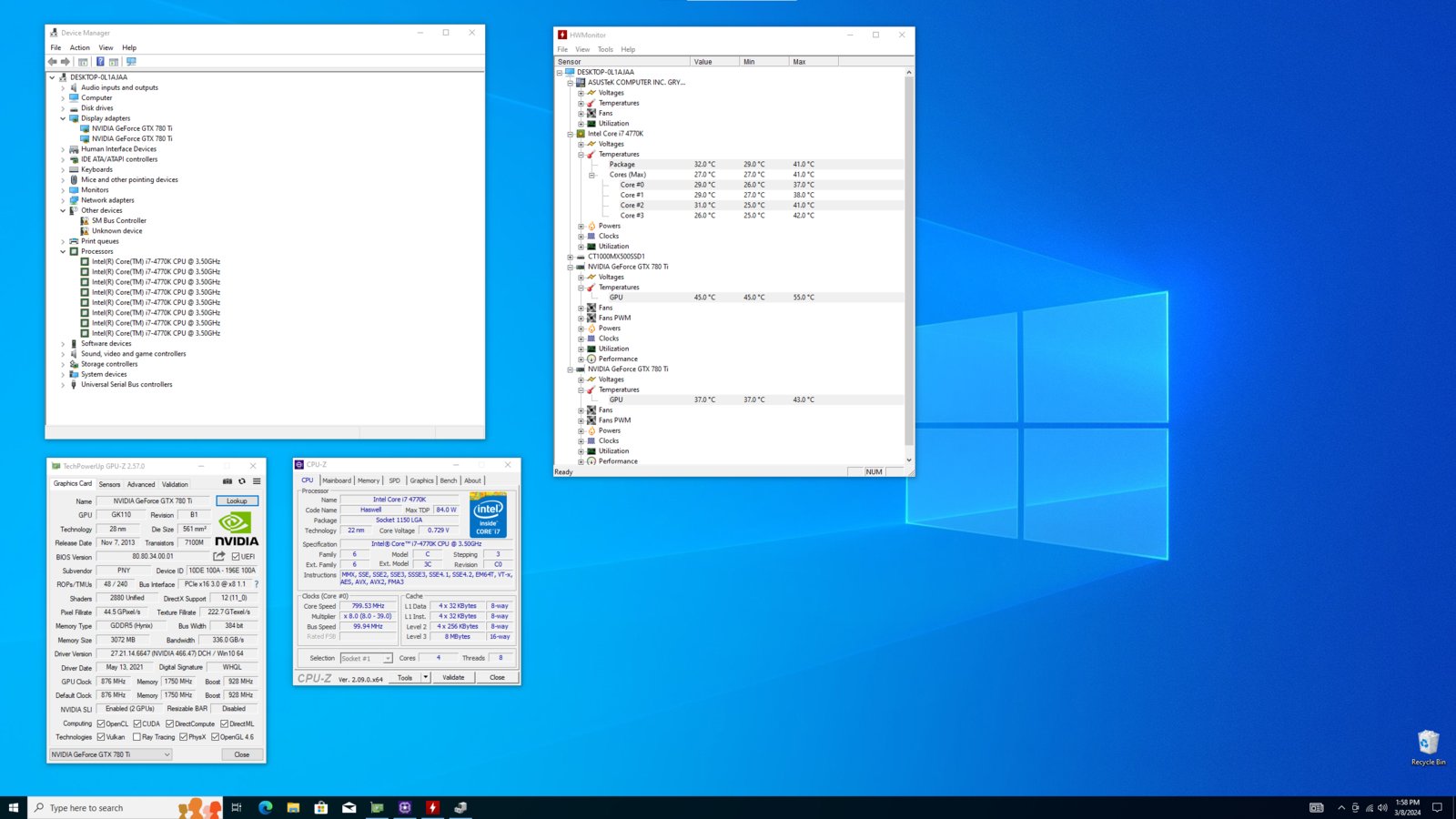Open the Task View icon on taskbar

[x=237, y=807]
